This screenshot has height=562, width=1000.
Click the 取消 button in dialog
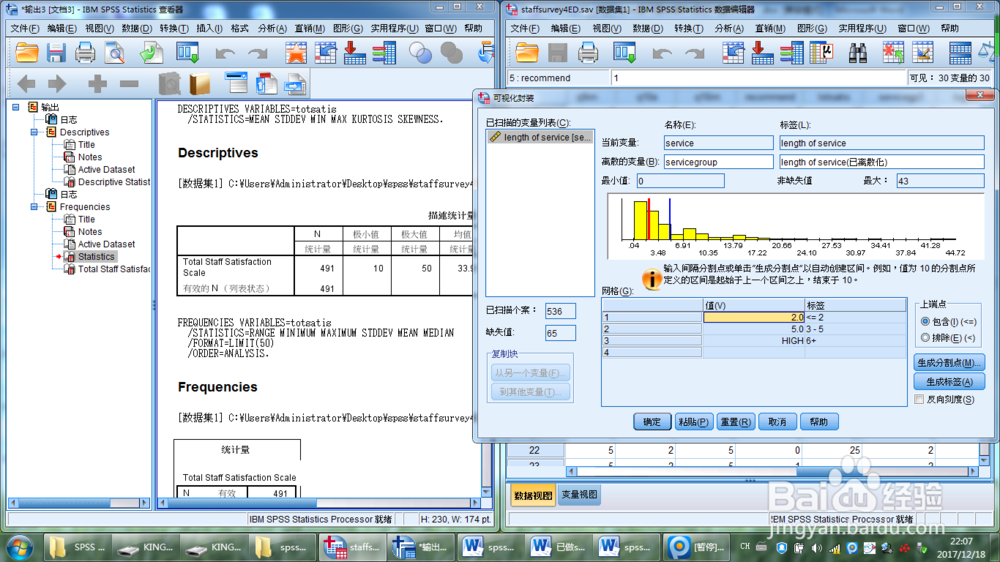click(x=777, y=422)
